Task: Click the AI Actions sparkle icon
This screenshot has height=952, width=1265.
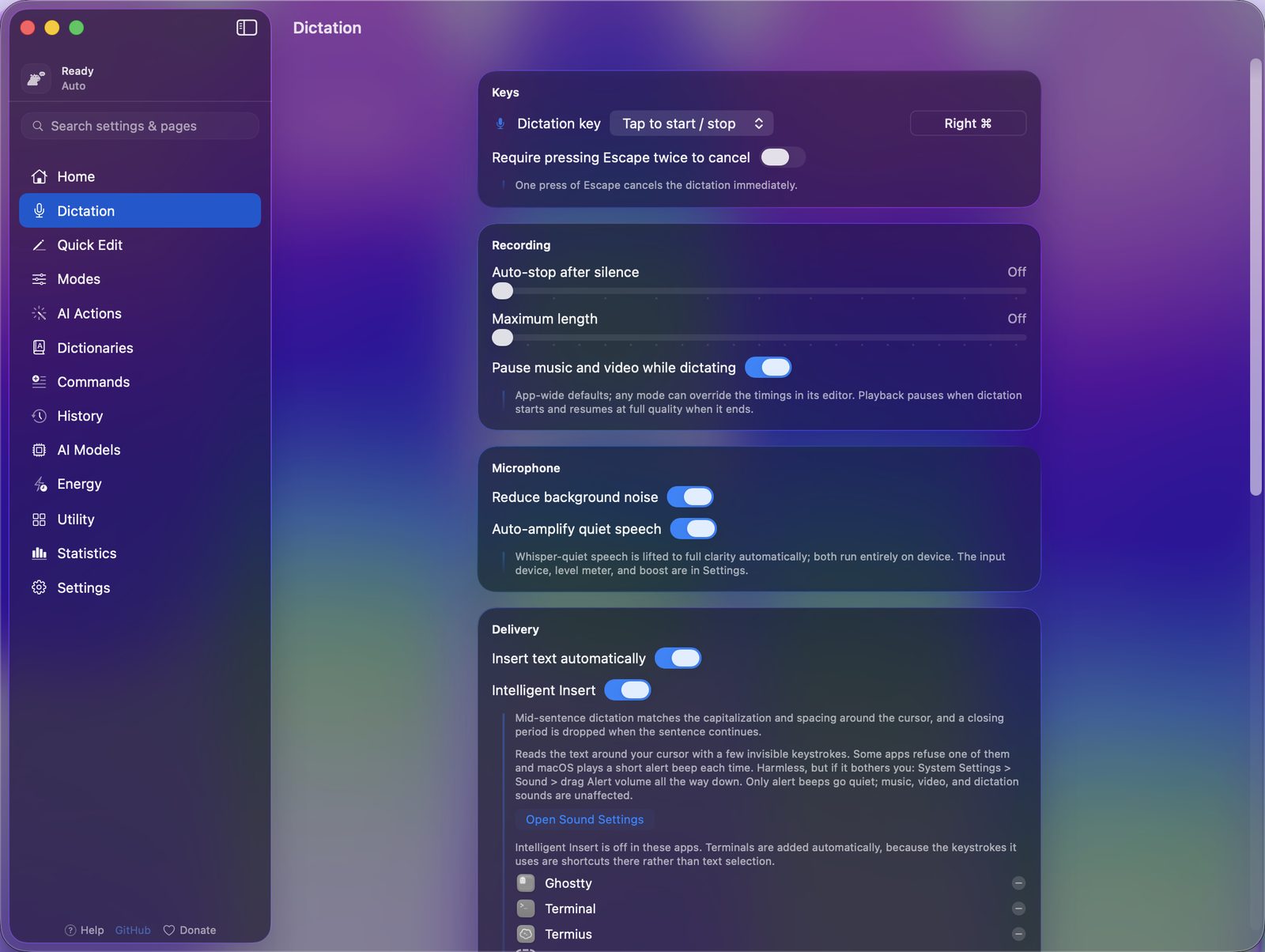Action: click(39, 313)
